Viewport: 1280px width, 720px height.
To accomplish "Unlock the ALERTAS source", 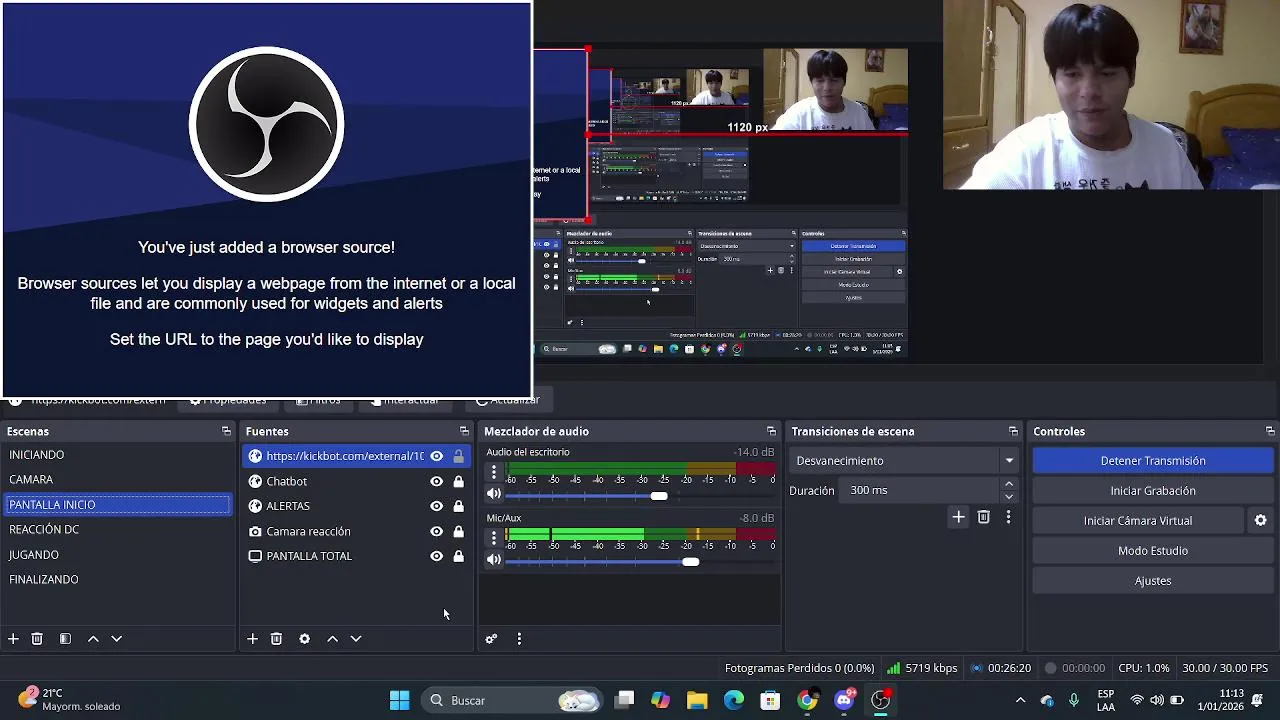I will [458, 506].
